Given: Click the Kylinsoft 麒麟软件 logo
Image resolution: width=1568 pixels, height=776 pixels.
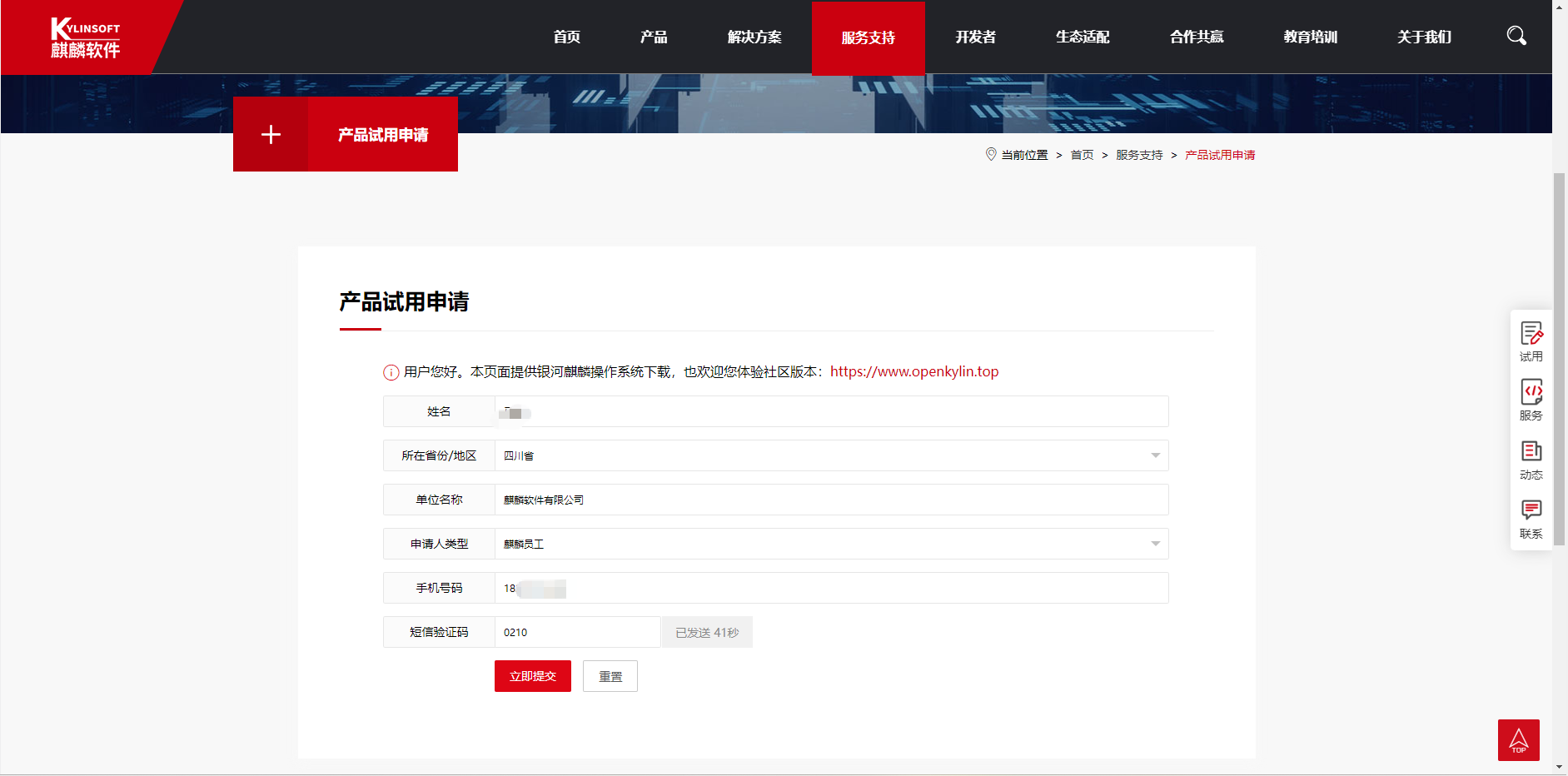Looking at the screenshot, I should (86, 37).
